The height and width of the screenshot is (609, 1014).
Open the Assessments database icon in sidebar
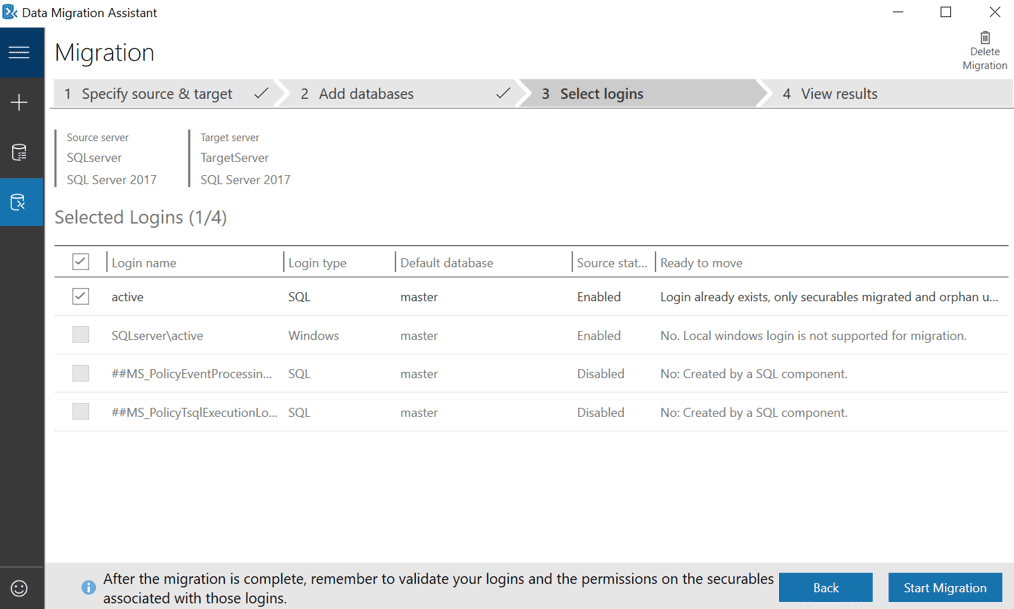click(x=19, y=153)
